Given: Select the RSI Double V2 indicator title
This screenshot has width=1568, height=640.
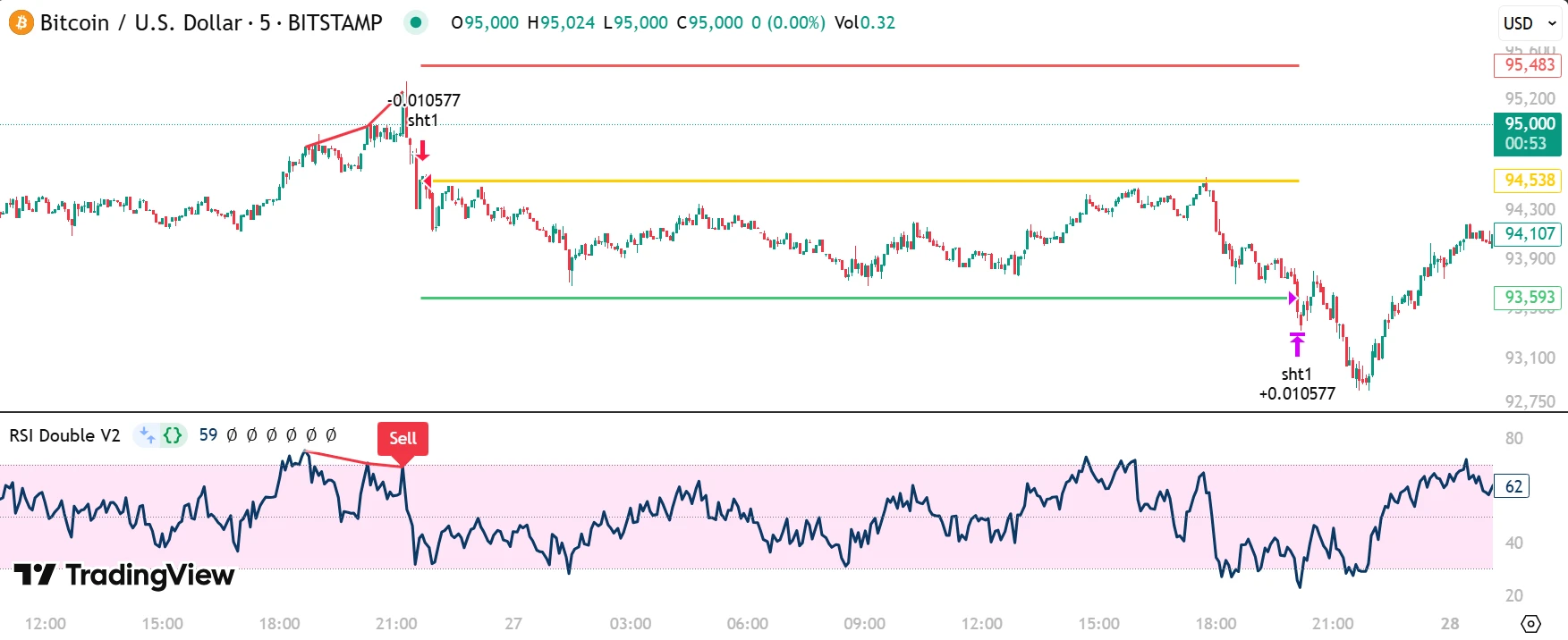Looking at the screenshot, I should click(x=64, y=435).
